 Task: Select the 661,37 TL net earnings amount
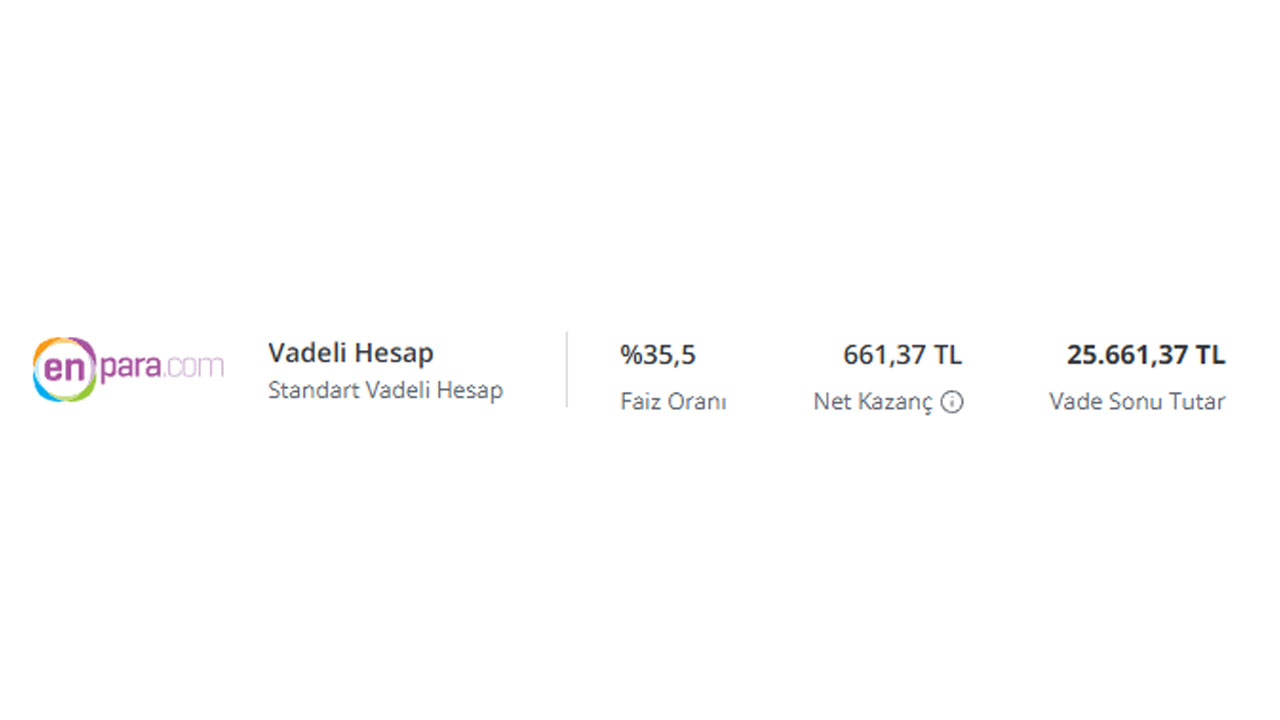(x=902, y=355)
